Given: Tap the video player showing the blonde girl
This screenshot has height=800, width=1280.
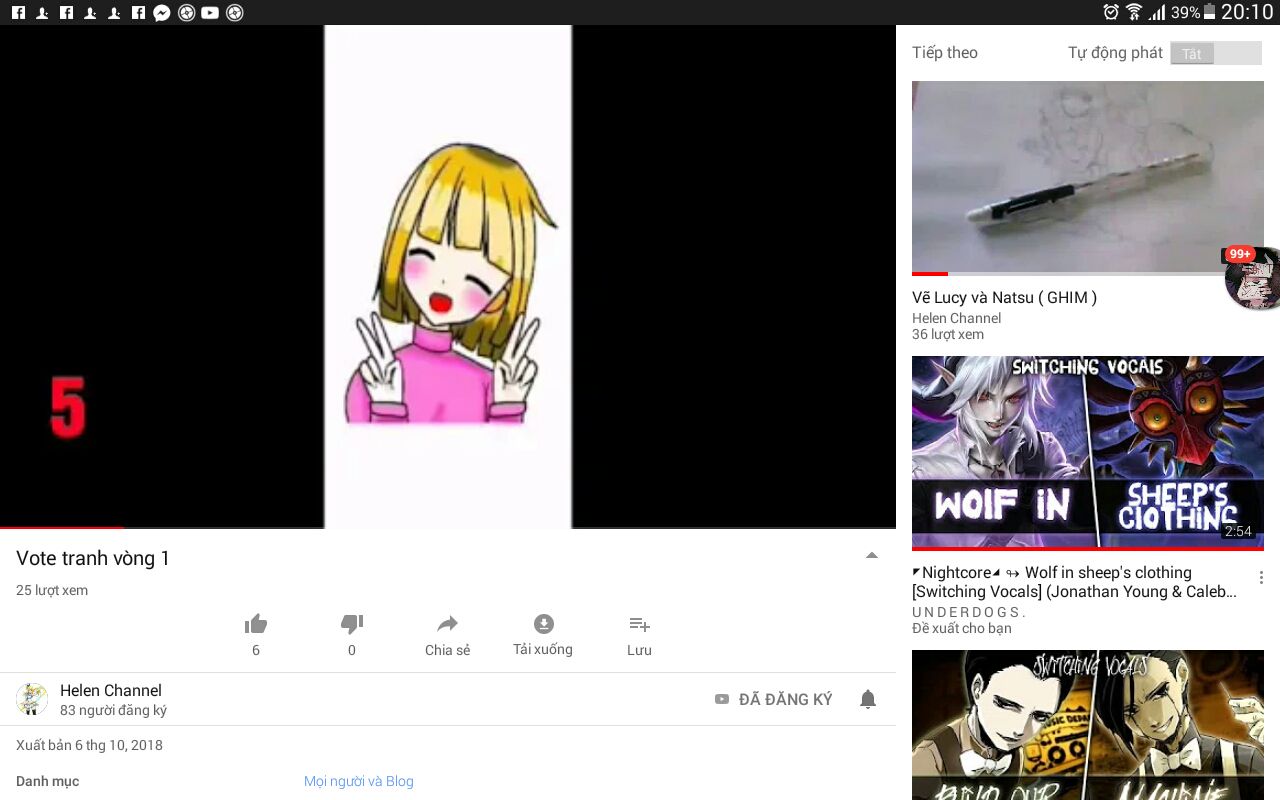Looking at the screenshot, I should coord(448,276).
